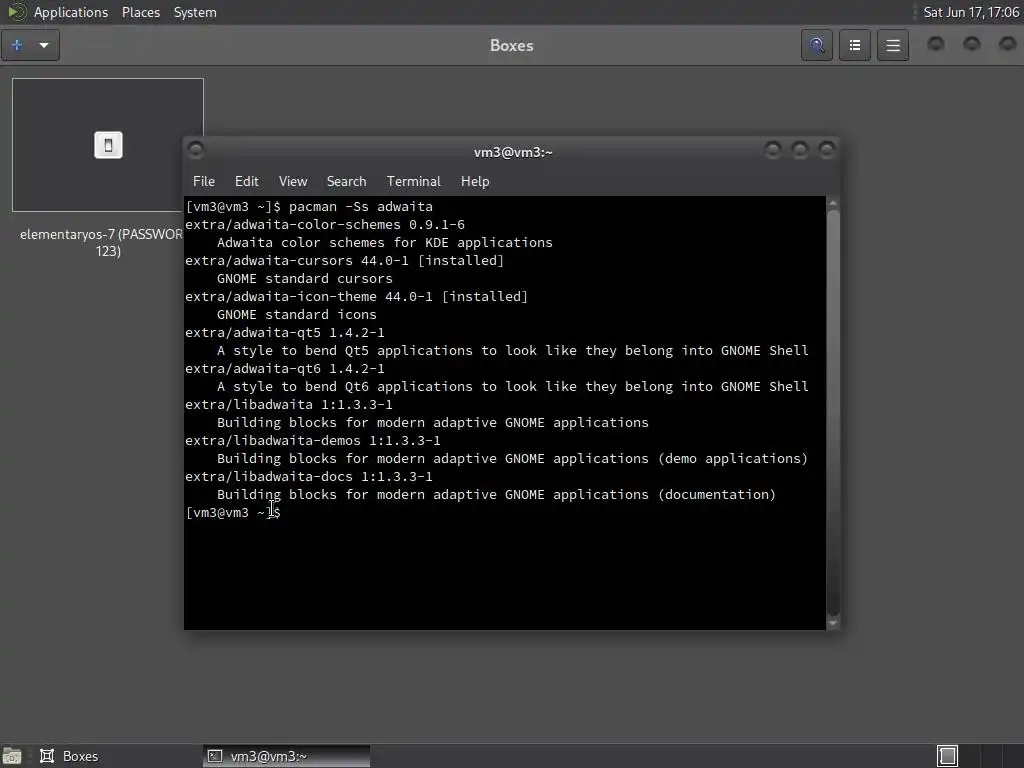Viewport: 1024px width, 768px height.
Task: Open the Applications menu in top panel
Action: [71, 12]
